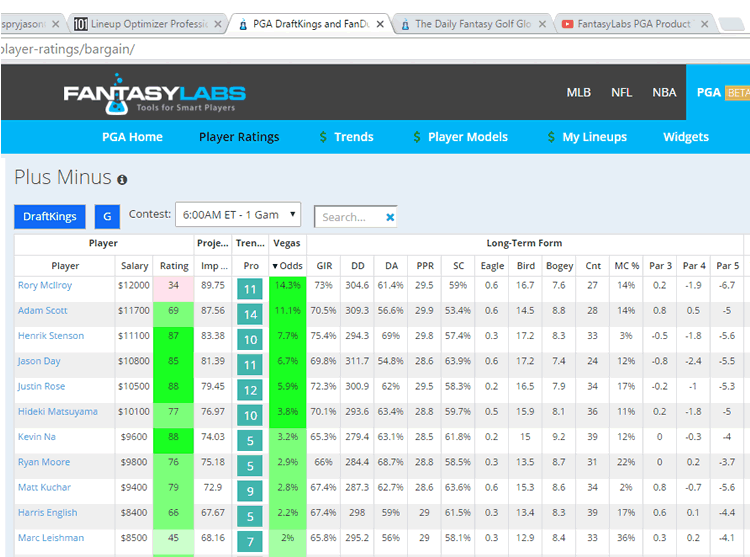Image resolution: width=750 pixels, height=557 pixels.
Task: Click Marc Leishman's Pro trends badge 7
Action: pyautogui.click(x=250, y=542)
